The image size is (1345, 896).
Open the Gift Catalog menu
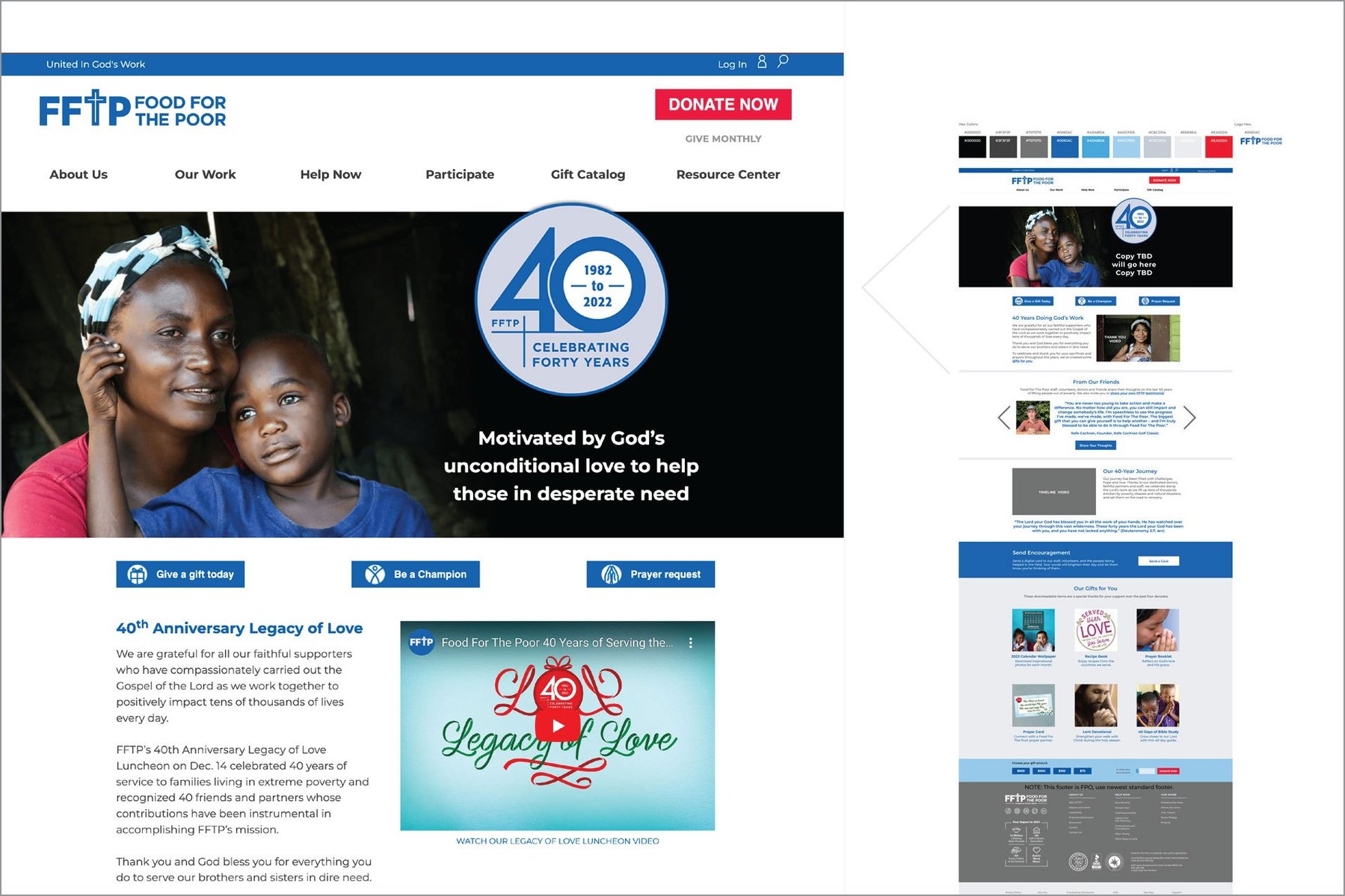click(x=588, y=174)
